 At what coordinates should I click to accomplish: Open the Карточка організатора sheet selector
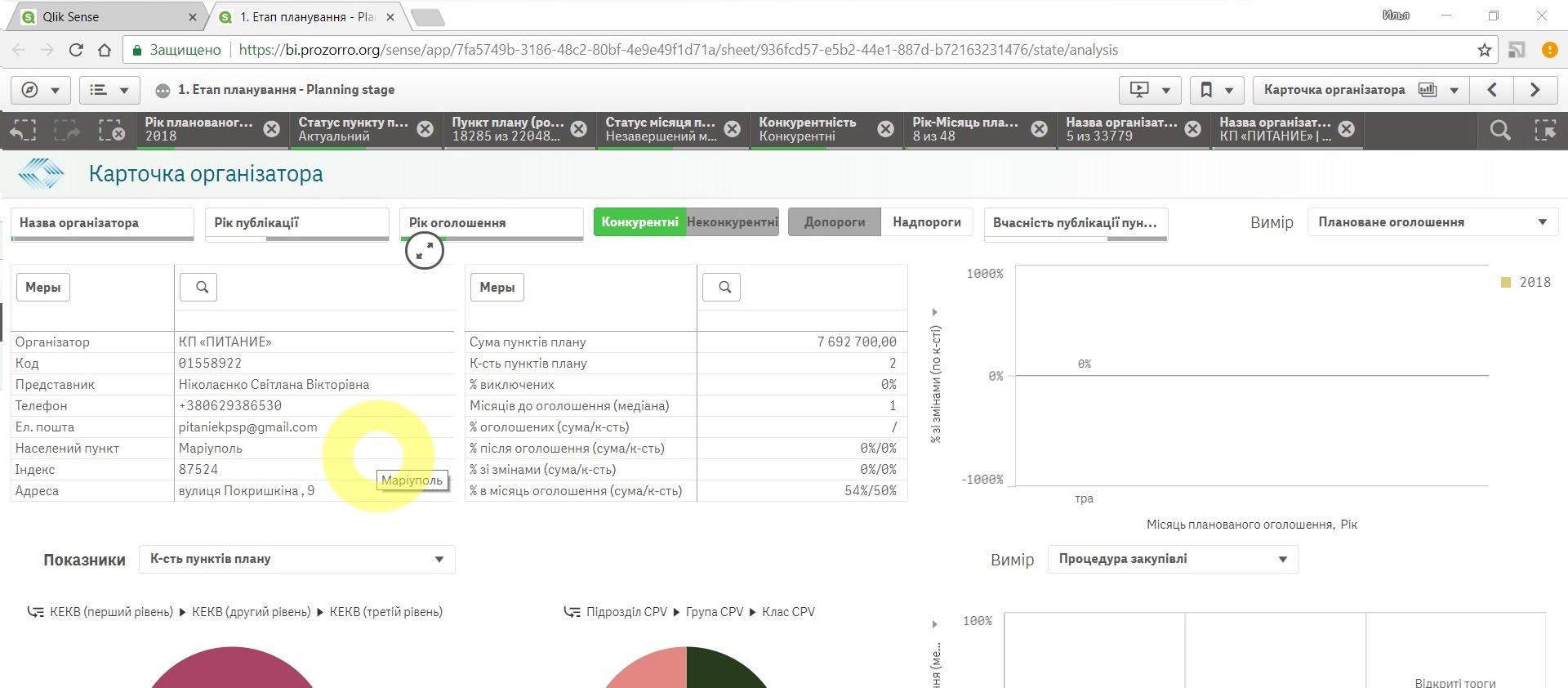tap(1360, 90)
